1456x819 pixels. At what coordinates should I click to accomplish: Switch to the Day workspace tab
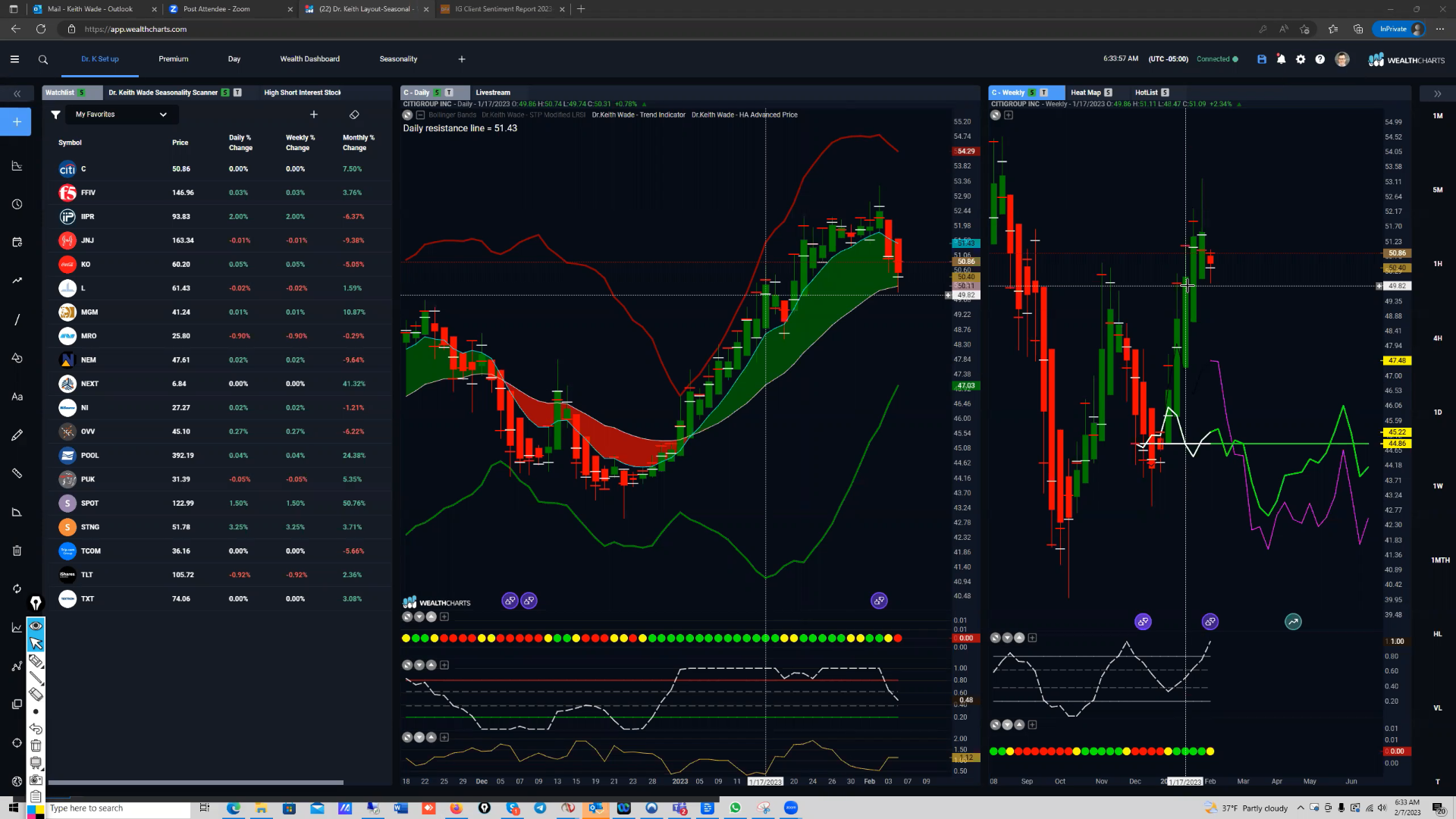pyautogui.click(x=234, y=59)
